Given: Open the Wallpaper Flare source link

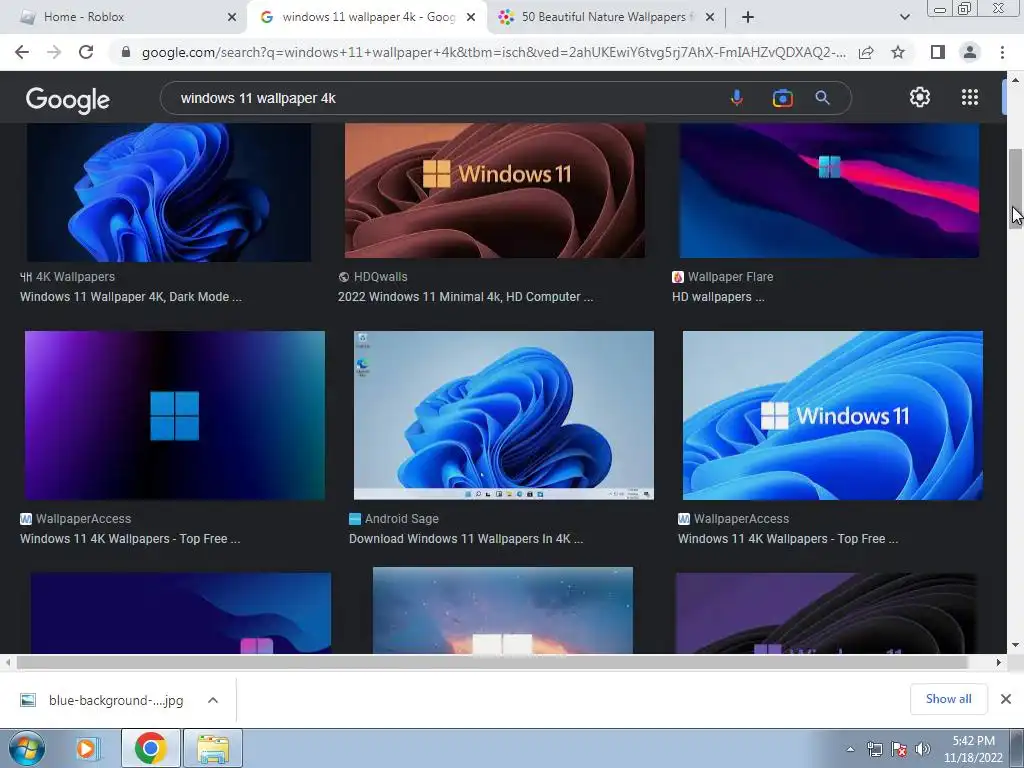Looking at the screenshot, I should click(723, 277).
